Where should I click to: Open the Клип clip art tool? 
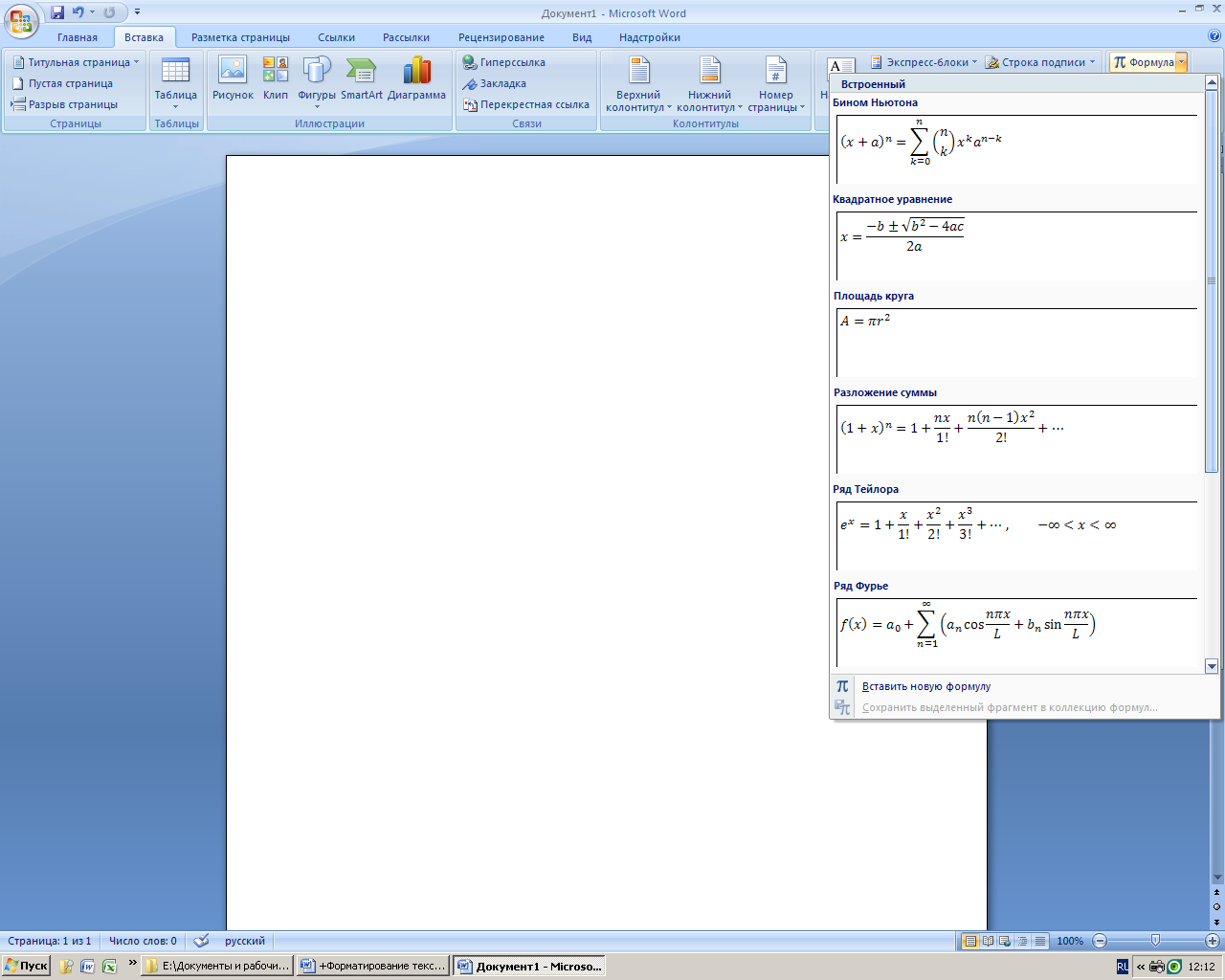click(x=276, y=78)
